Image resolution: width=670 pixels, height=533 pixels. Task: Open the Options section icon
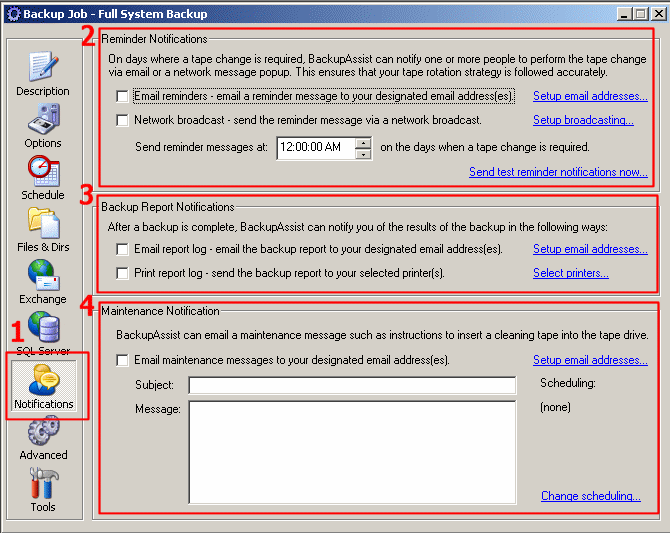43,118
